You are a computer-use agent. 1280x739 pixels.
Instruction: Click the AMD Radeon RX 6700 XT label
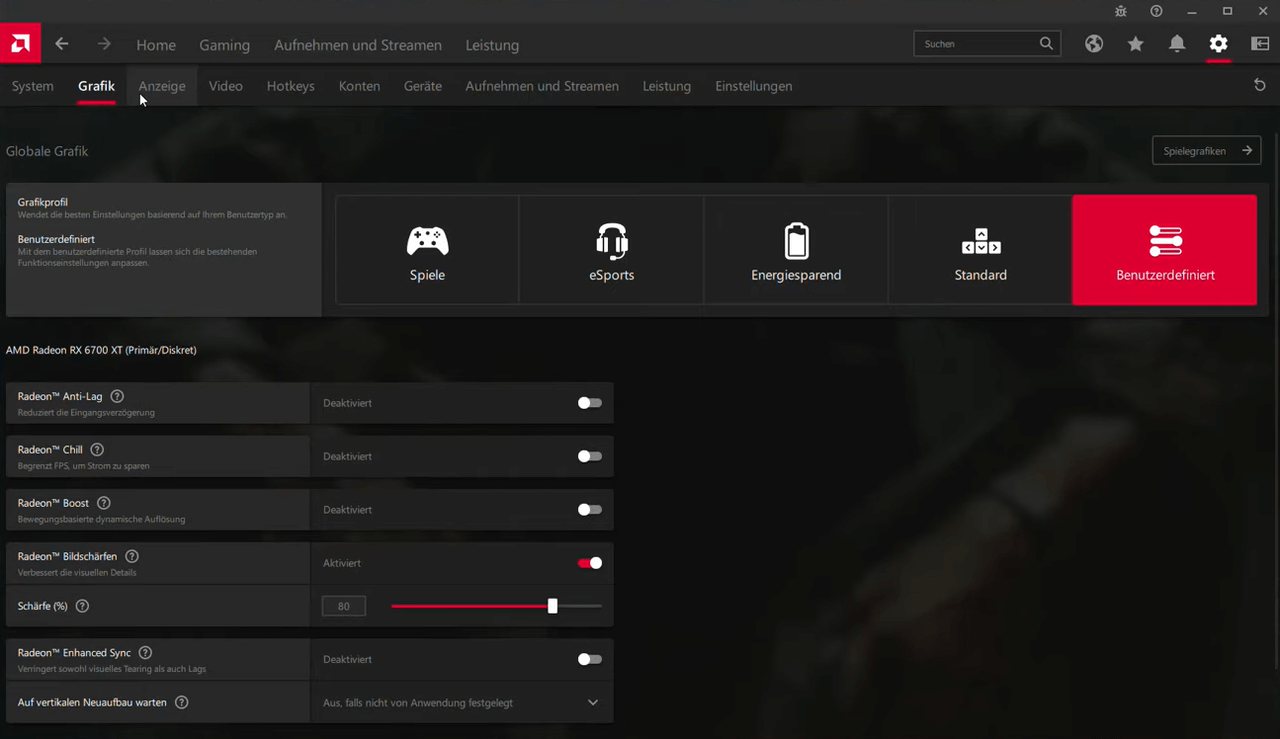101,350
